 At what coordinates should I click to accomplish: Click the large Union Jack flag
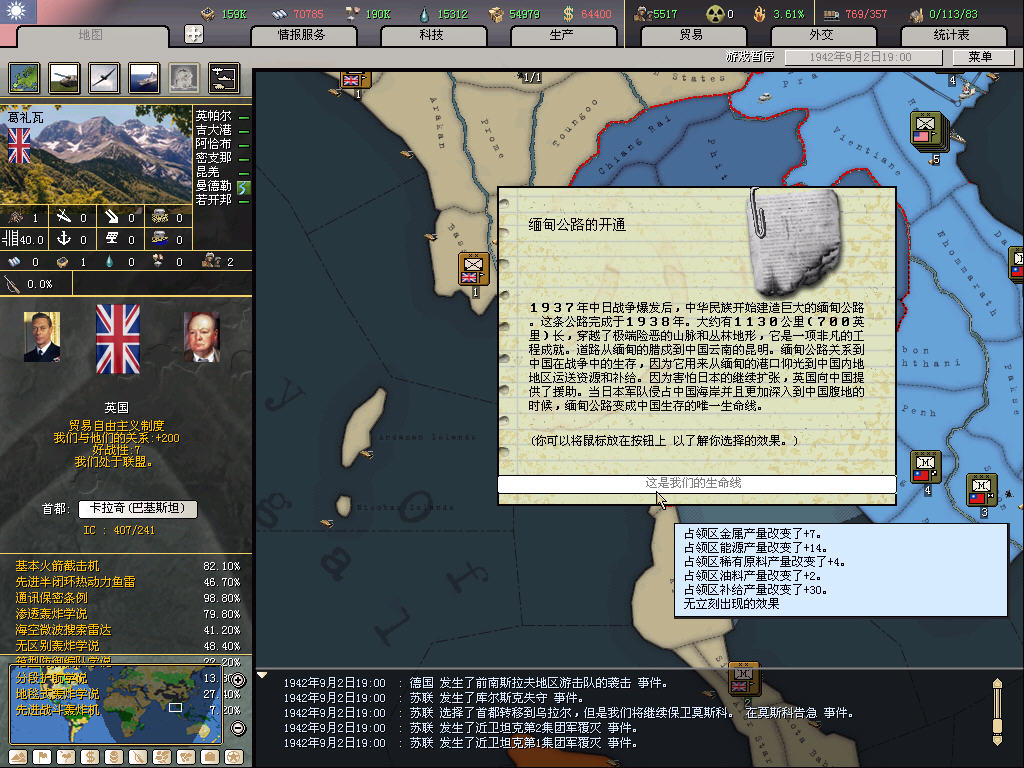click(x=118, y=339)
